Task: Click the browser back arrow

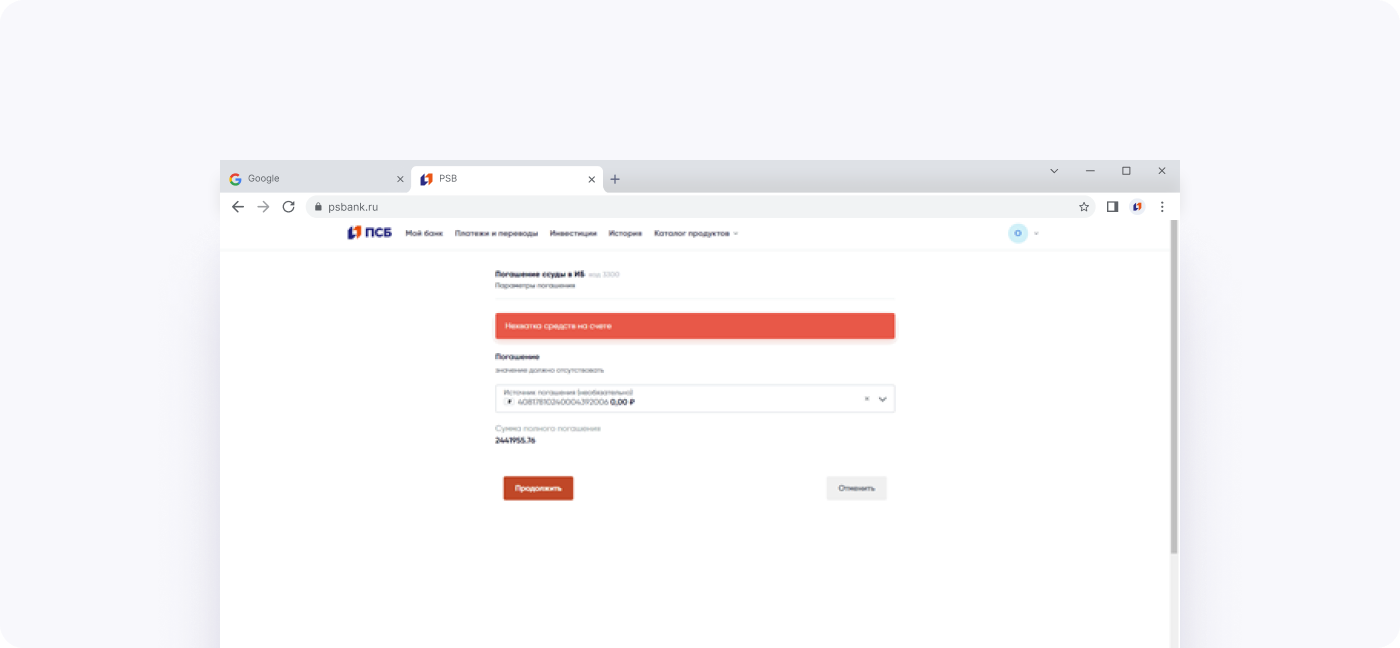Action: tap(237, 207)
